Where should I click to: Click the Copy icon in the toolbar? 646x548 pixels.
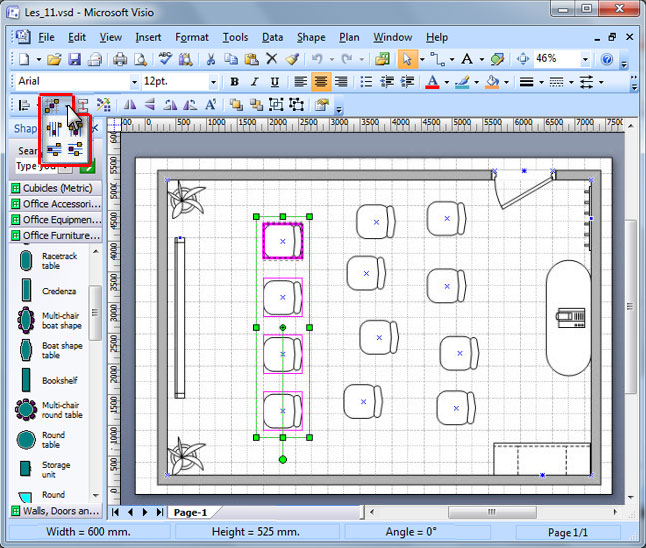tap(231, 59)
